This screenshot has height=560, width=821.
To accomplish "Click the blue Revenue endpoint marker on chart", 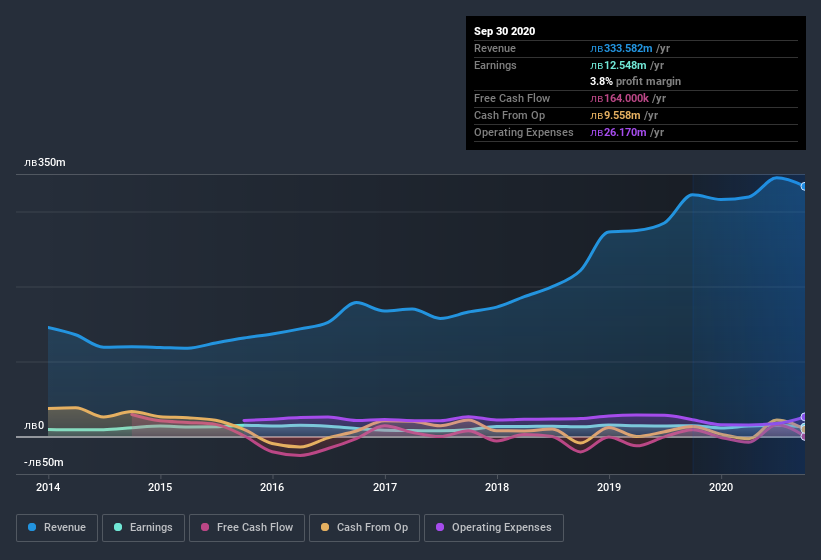I will click(804, 186).
